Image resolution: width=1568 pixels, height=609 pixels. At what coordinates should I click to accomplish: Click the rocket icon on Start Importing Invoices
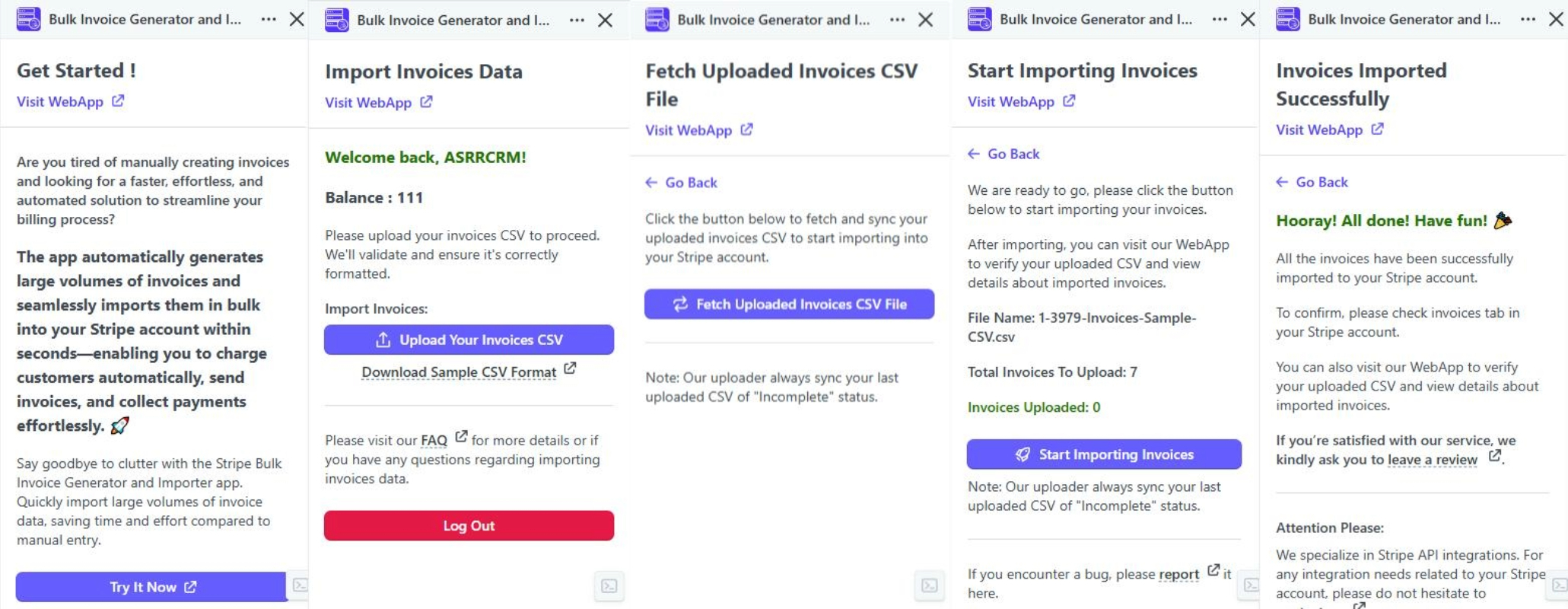pyautogui.click(x=1023, y=454)
